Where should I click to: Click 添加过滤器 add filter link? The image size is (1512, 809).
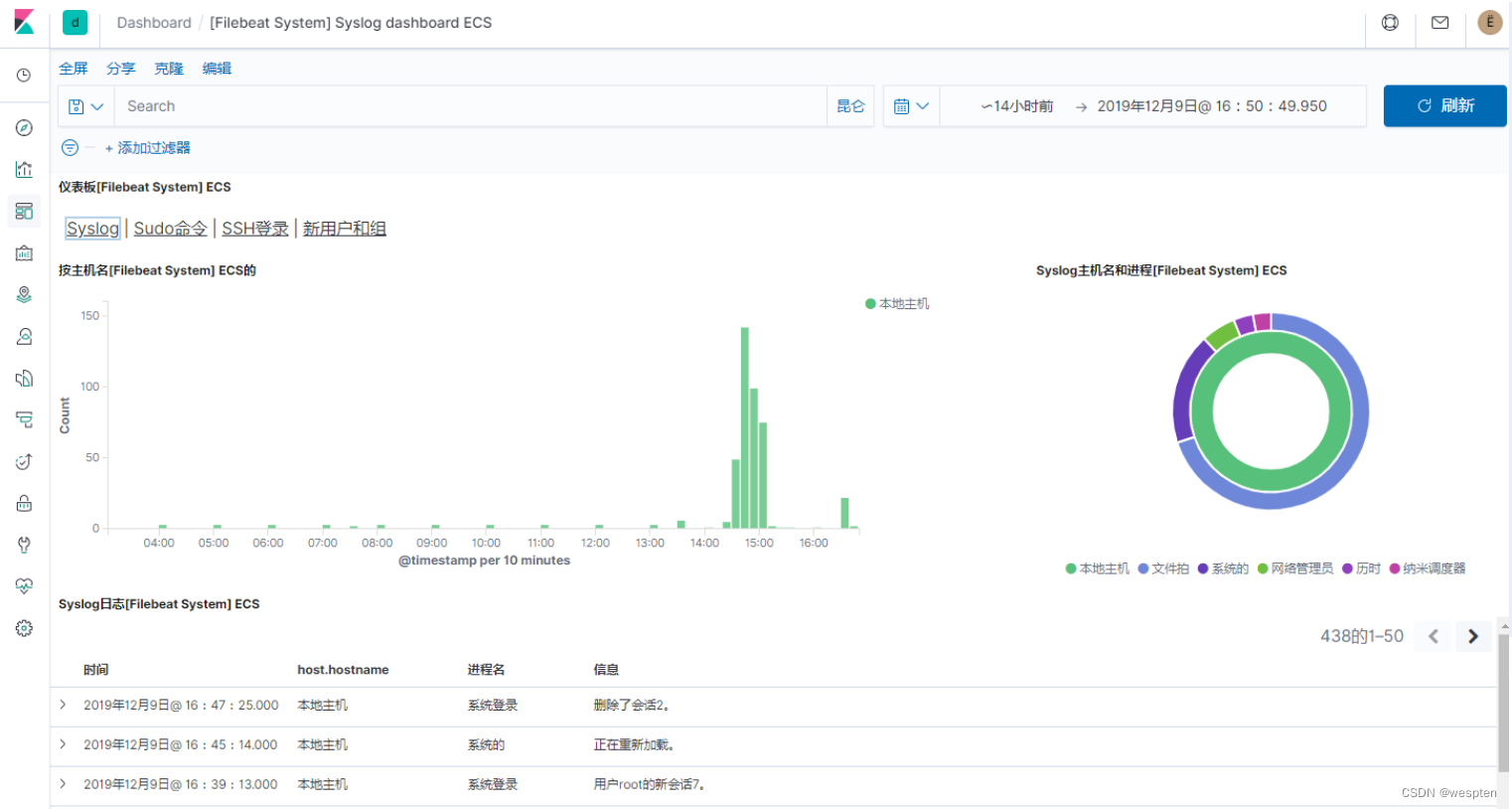click(148, 148)
